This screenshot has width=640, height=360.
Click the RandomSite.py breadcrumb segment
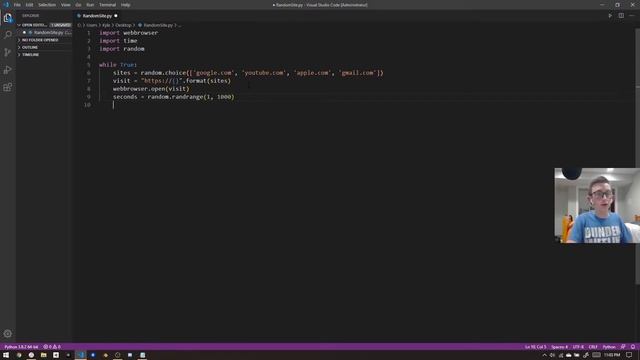[158, 25]
